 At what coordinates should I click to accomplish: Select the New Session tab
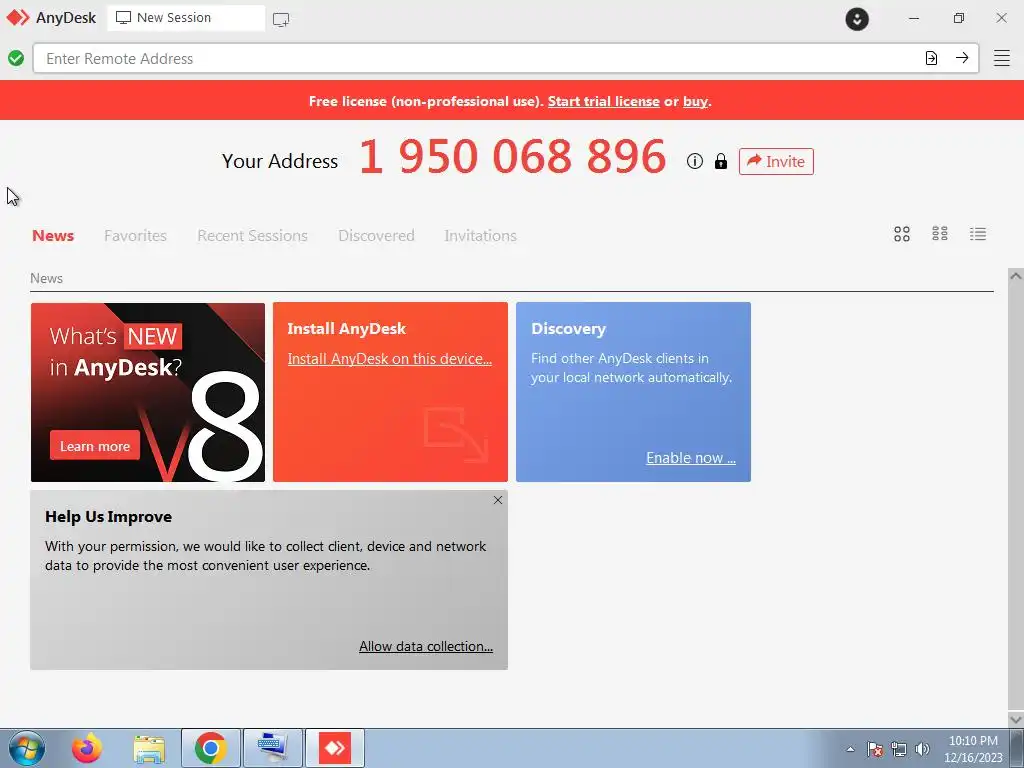186,18
